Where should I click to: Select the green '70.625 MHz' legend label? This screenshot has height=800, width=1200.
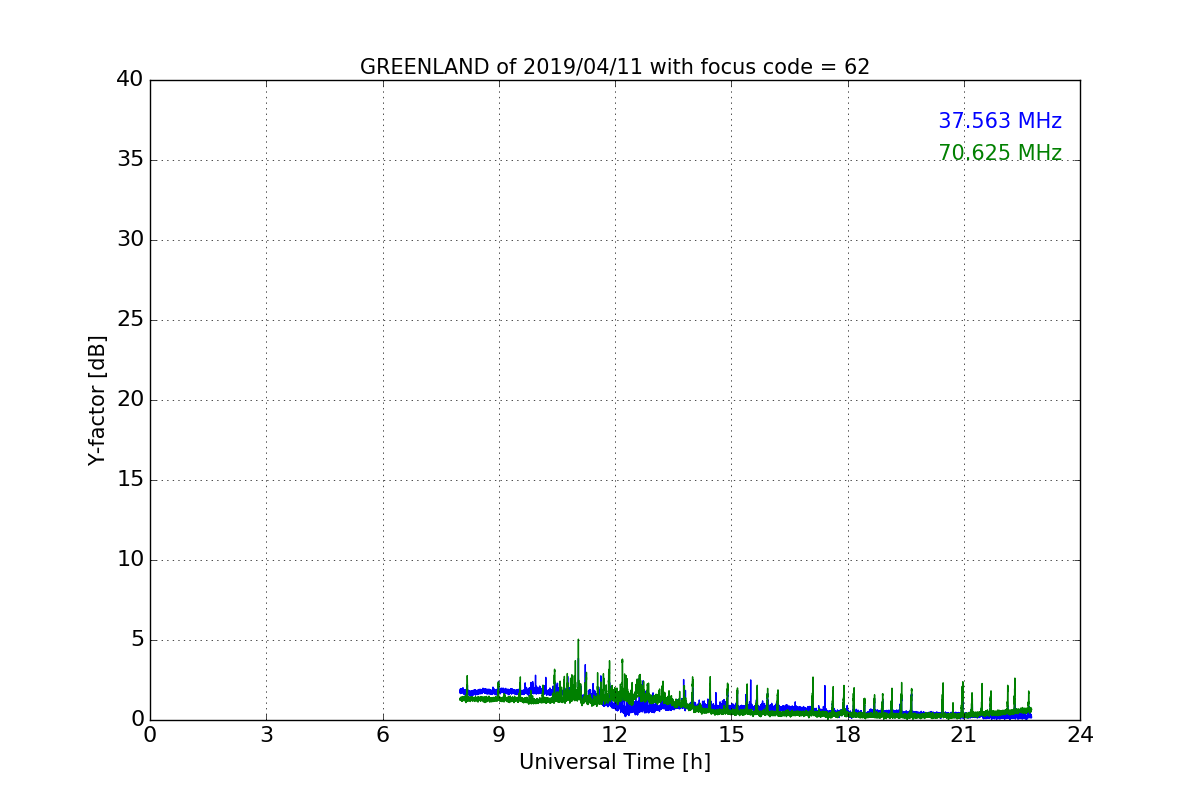1000,153
